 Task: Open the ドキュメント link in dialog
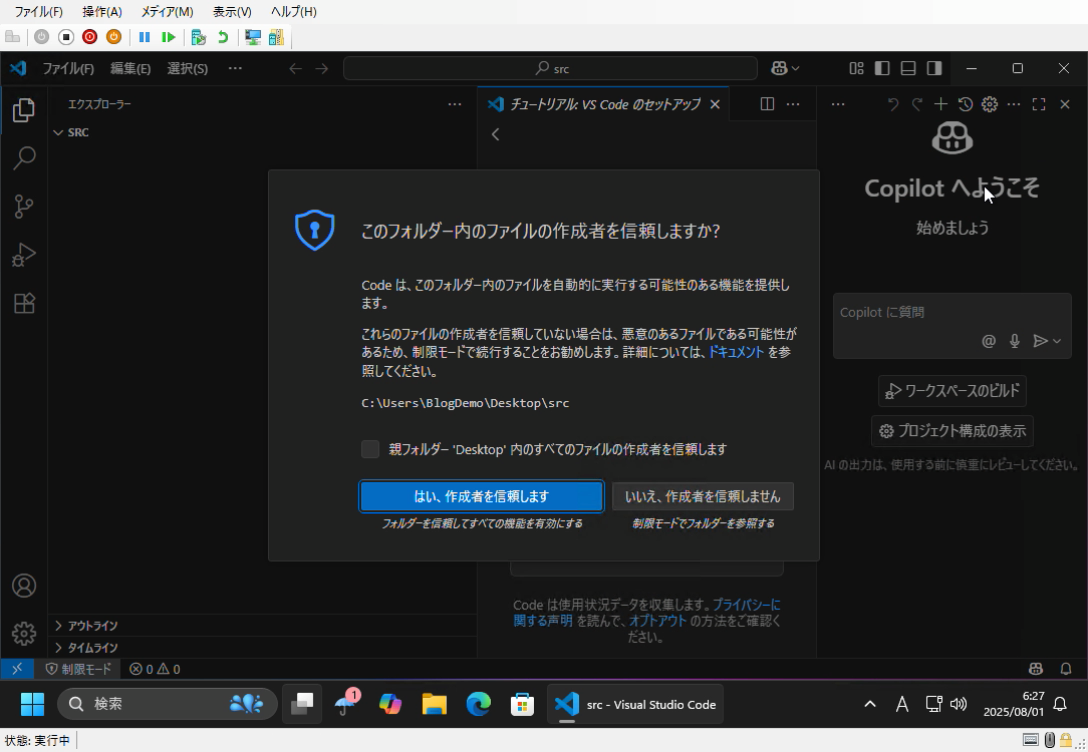pos(736,352)
